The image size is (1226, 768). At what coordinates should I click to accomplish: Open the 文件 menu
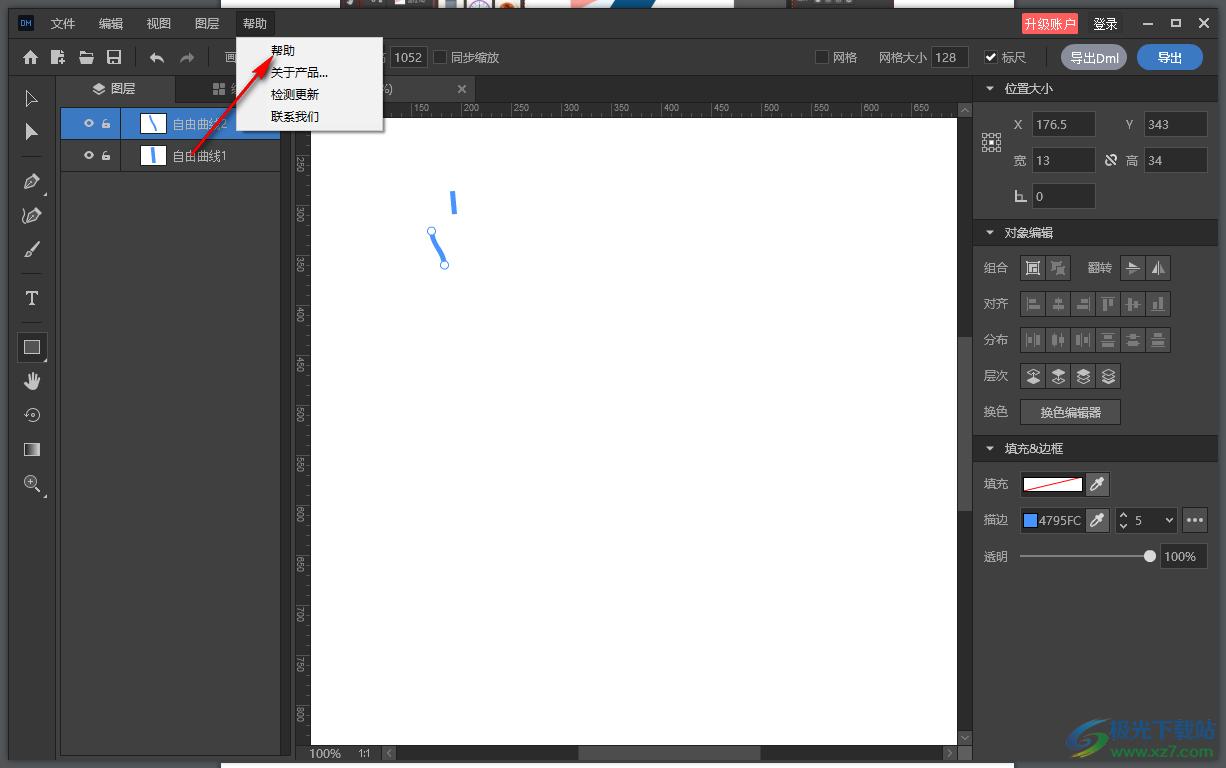63,23
